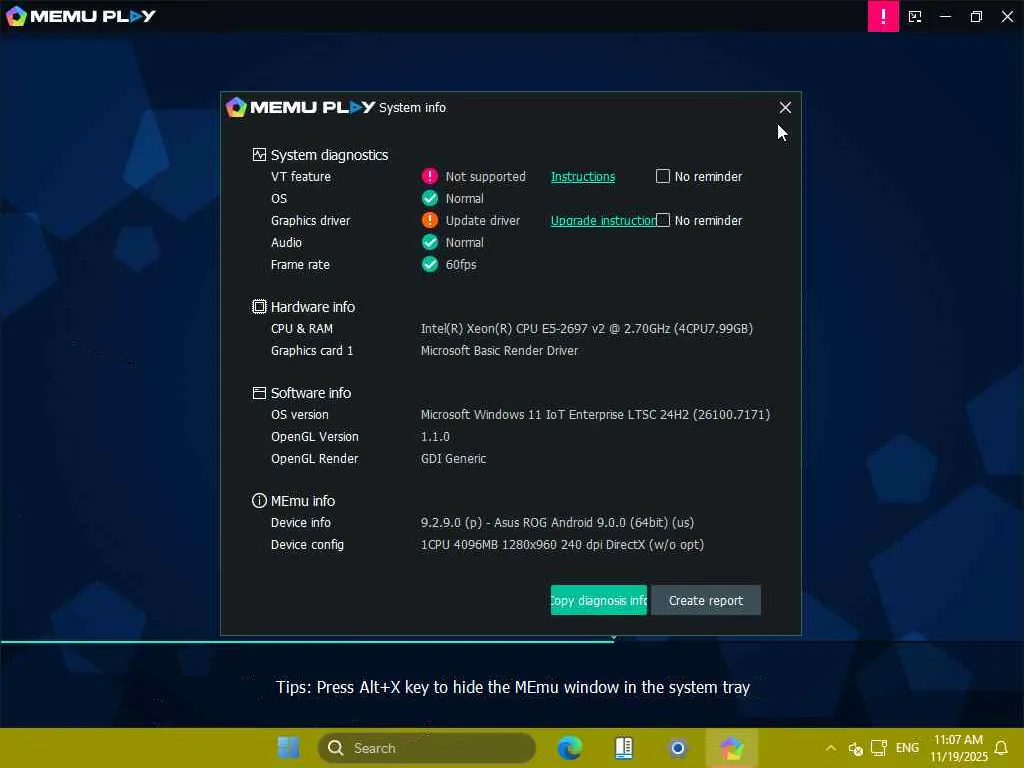Click the network display tray icon
The image size is (1024, 768).
click(879, 748)
